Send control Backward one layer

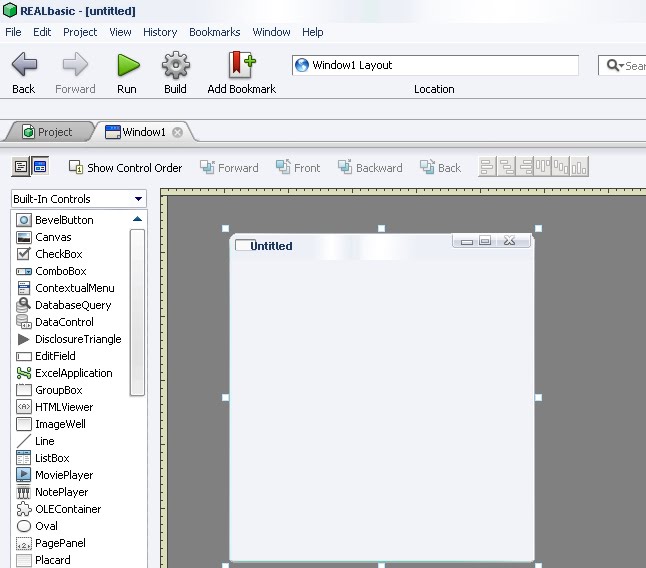click(x=370, y=168)
